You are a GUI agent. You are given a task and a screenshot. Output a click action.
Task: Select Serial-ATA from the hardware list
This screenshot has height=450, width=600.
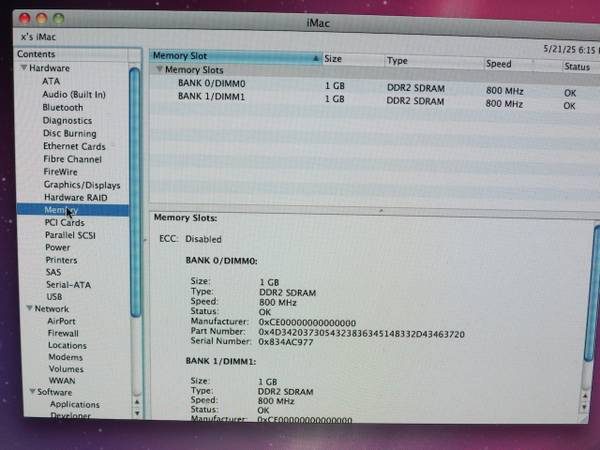coord(67,284)
